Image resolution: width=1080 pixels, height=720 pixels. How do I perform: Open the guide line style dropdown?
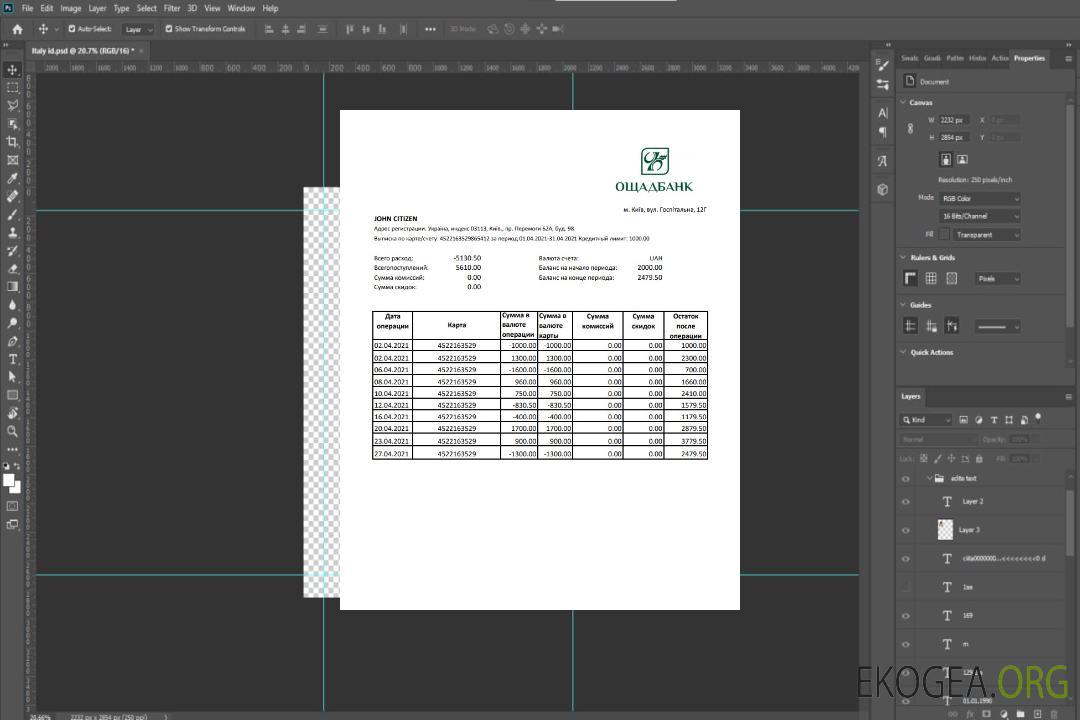coord(998,327)
